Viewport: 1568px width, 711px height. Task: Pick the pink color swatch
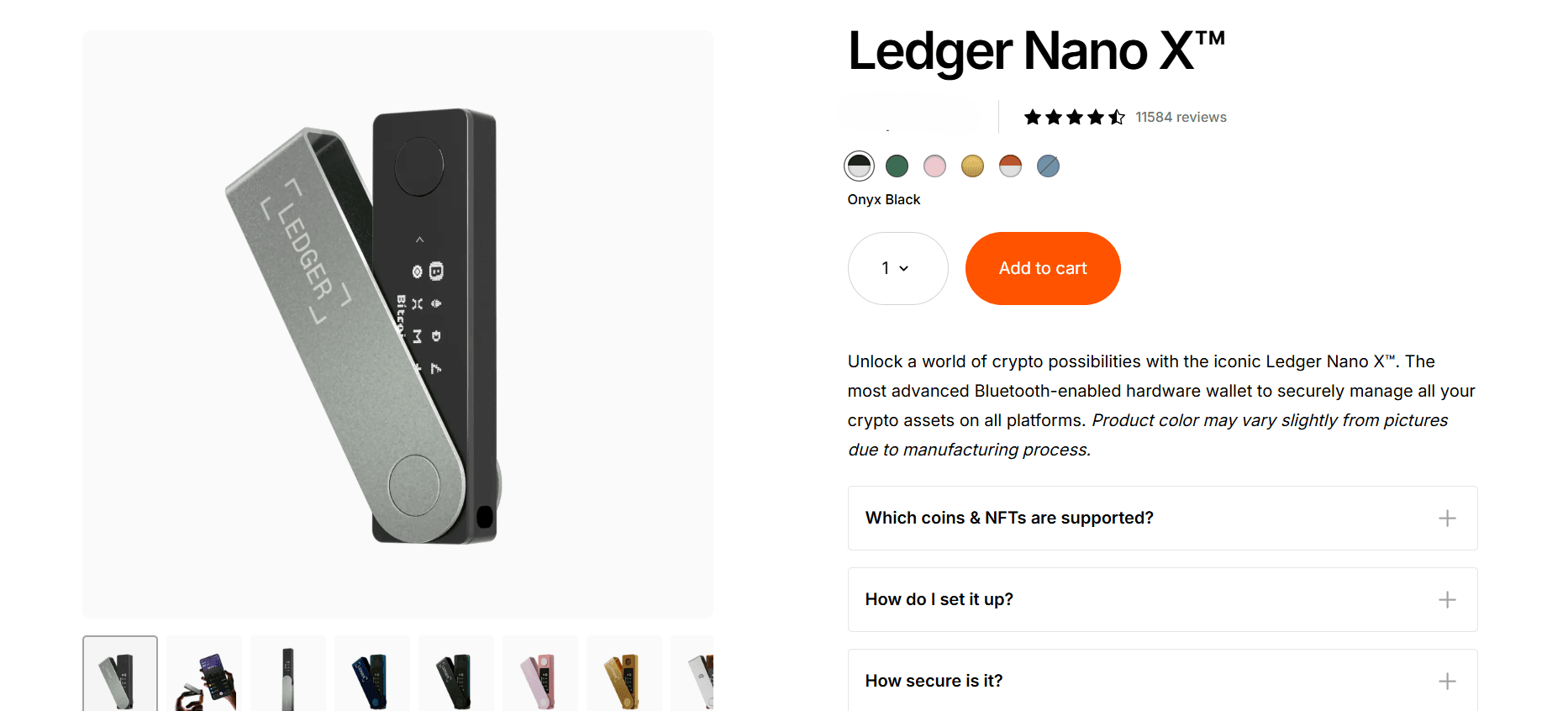[934, 166]
